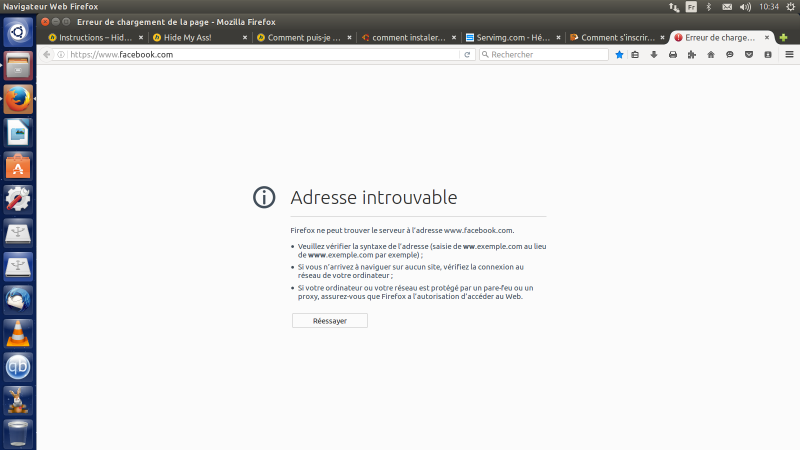Launch the LibreOffice document app icon
The width and height of the screenshot is (800, 450).
18,133
